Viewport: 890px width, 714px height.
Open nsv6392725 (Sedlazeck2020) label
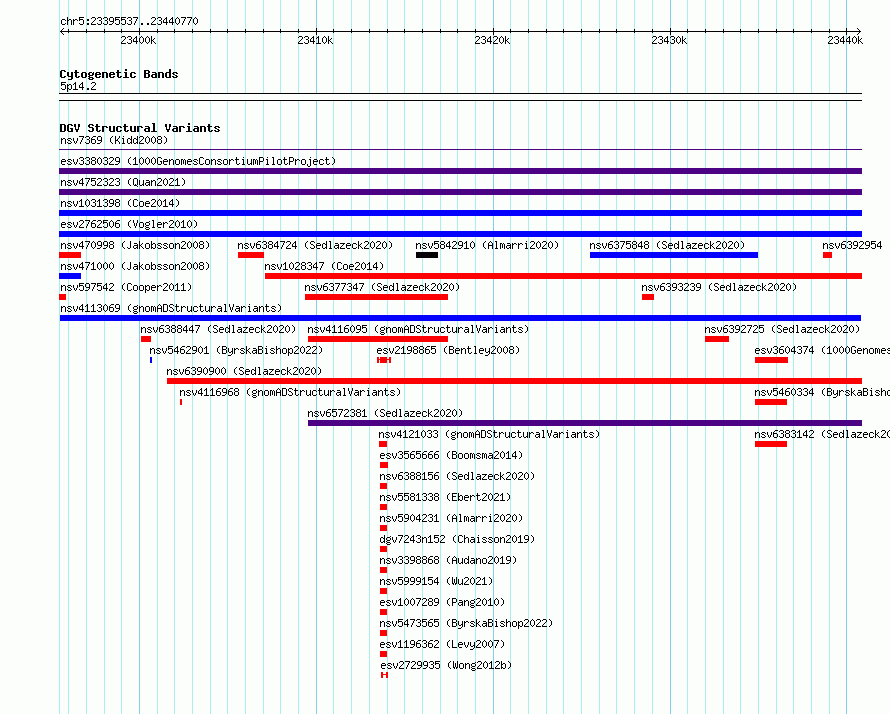782,329
